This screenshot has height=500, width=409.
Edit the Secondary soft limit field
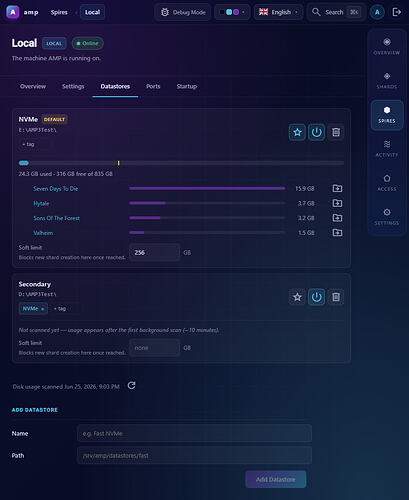coord(154,348)
